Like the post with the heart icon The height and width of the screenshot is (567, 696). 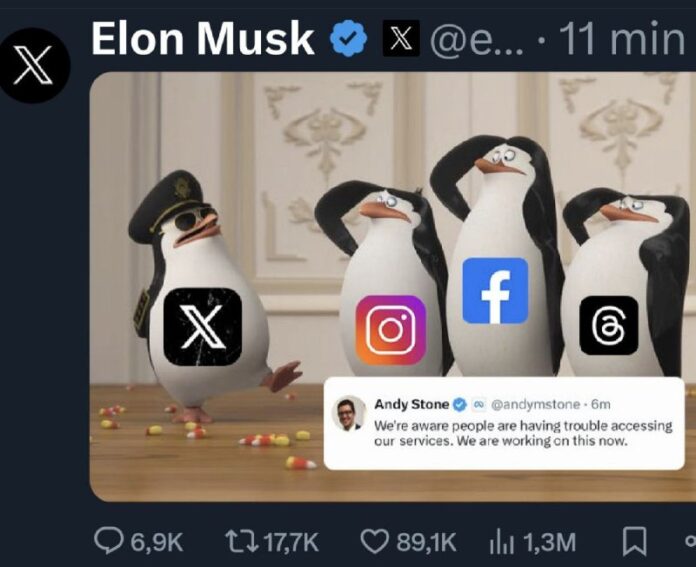pos(374,541)
